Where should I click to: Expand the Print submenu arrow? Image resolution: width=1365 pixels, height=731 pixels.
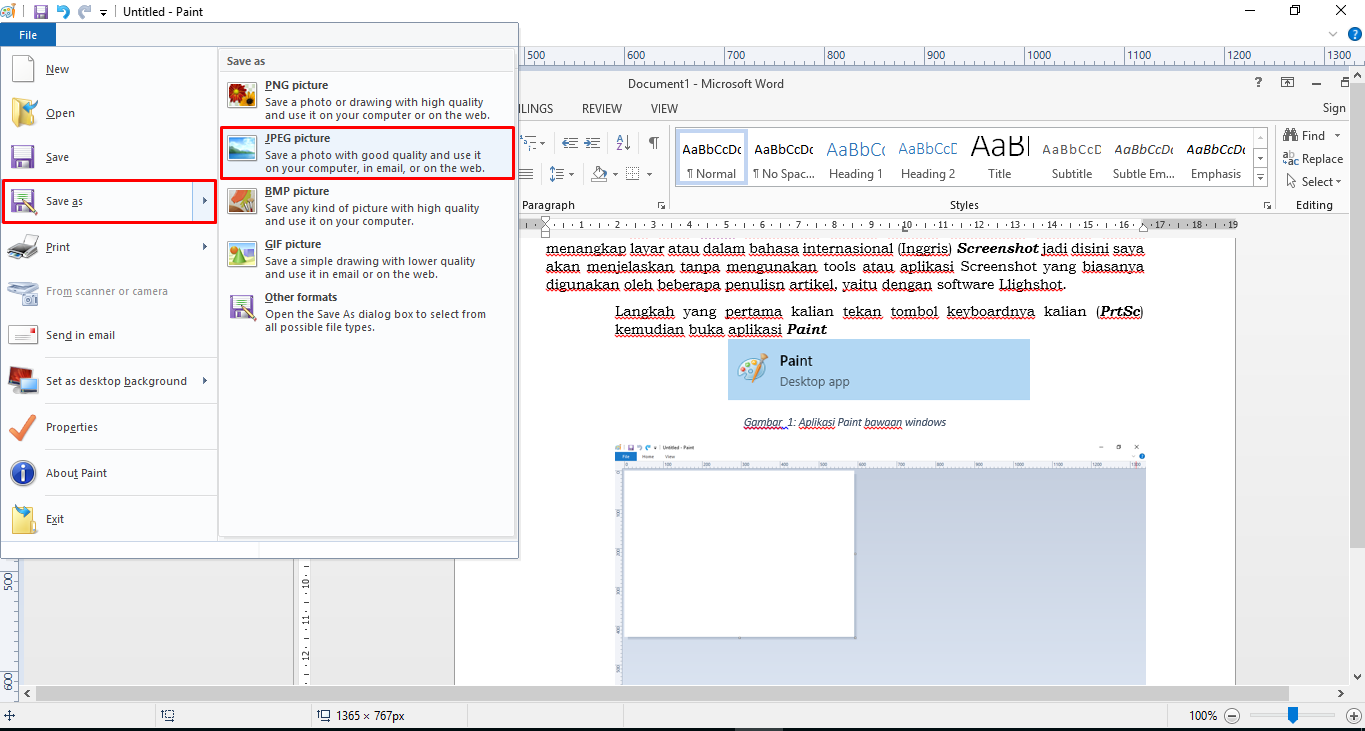pos(204,247)
